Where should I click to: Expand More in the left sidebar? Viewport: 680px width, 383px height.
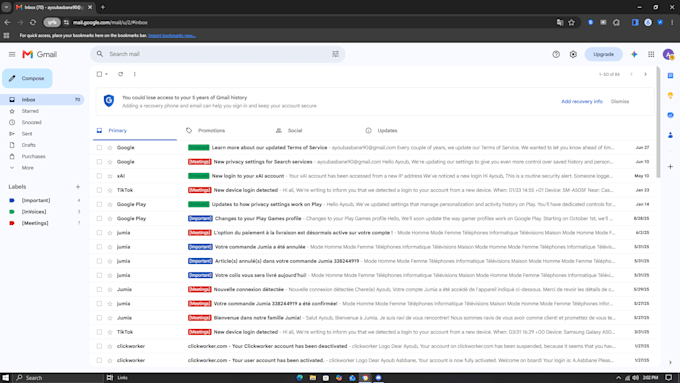point(27,168)
